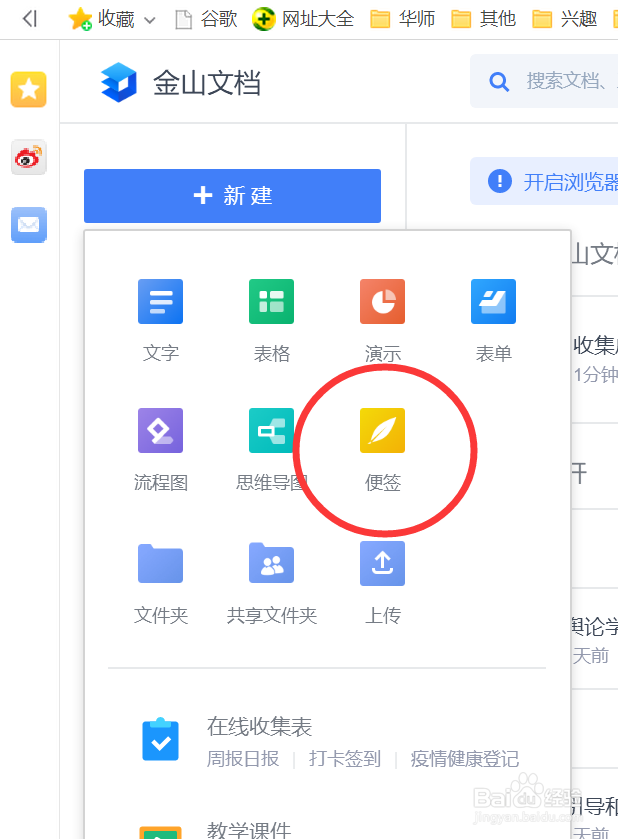Open the yellow star favorites sidebar icon
This screenshot has height=839, width=618.
click(x=28, y=89)
